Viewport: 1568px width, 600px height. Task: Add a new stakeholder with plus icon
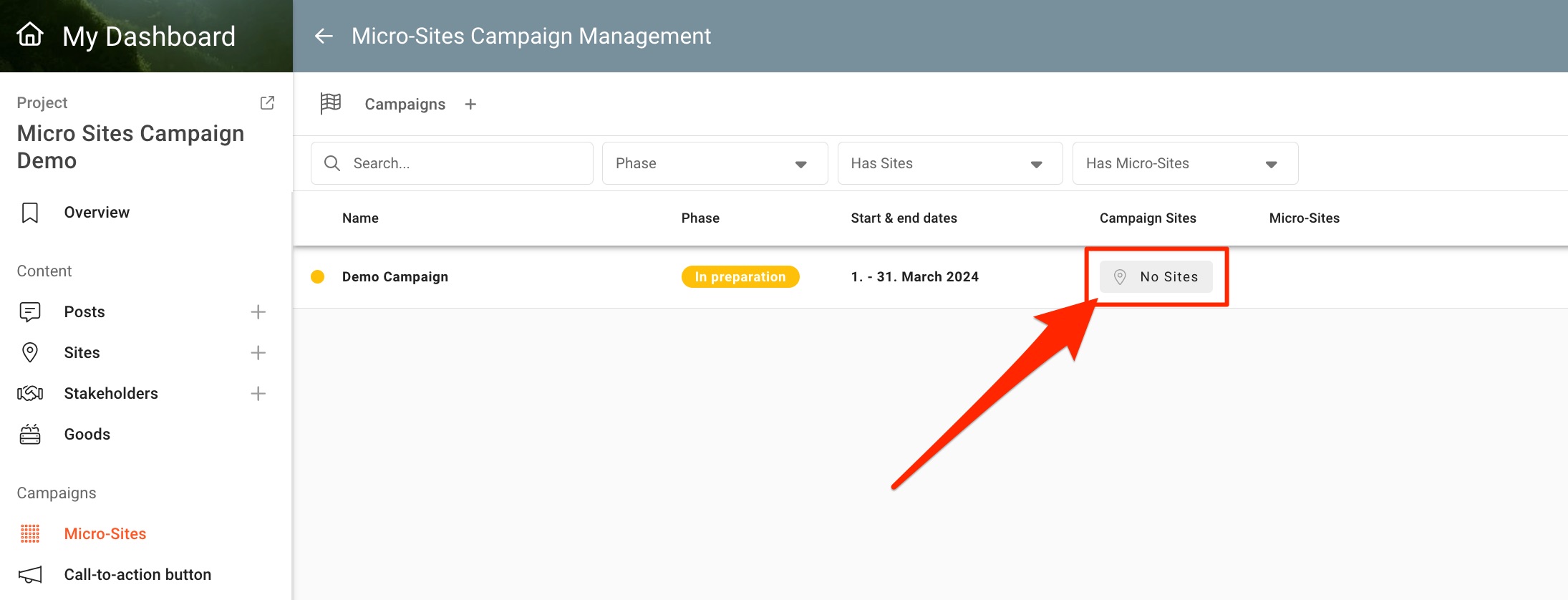point(258,394)
